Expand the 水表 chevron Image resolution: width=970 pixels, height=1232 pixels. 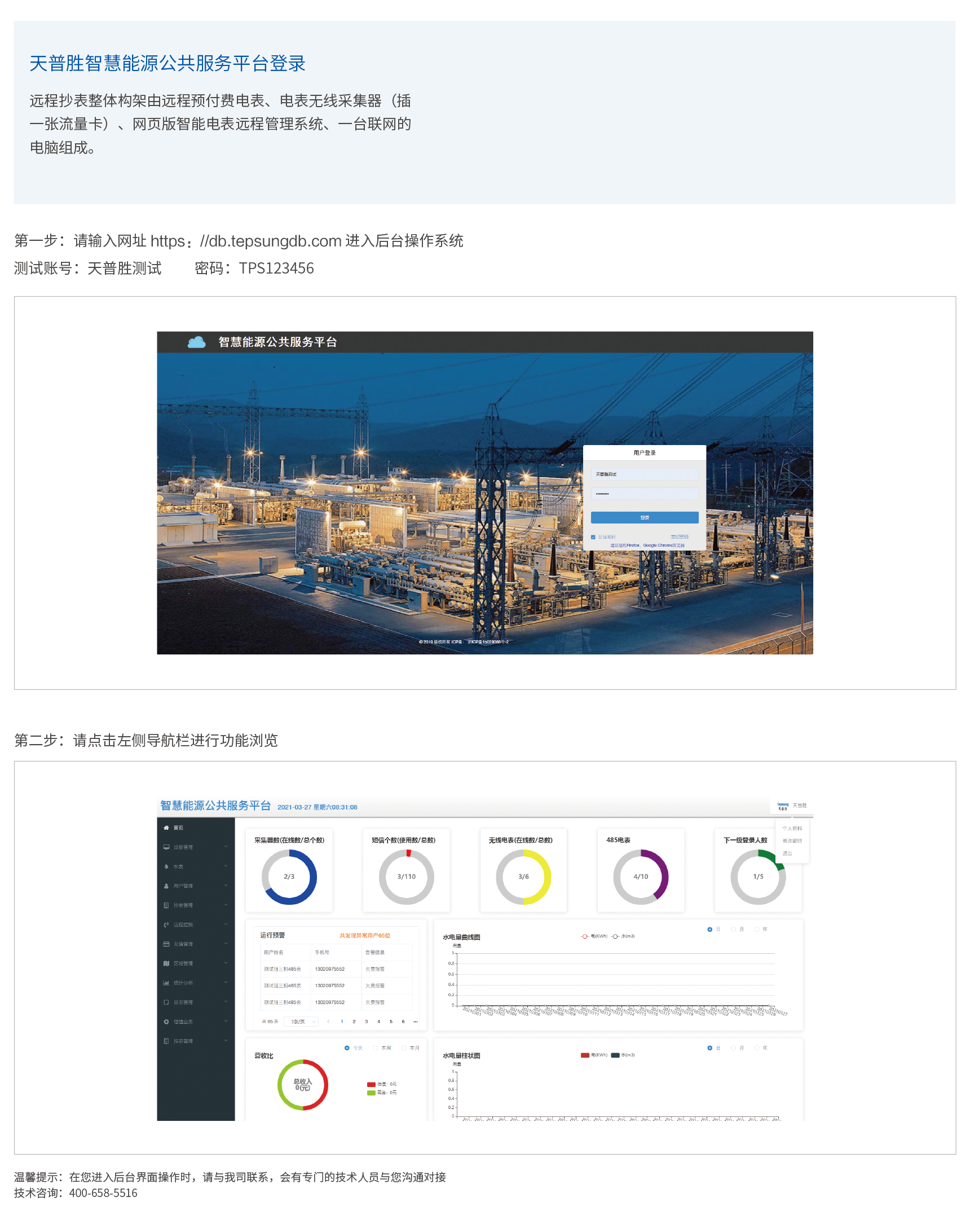tap(226, 866)
